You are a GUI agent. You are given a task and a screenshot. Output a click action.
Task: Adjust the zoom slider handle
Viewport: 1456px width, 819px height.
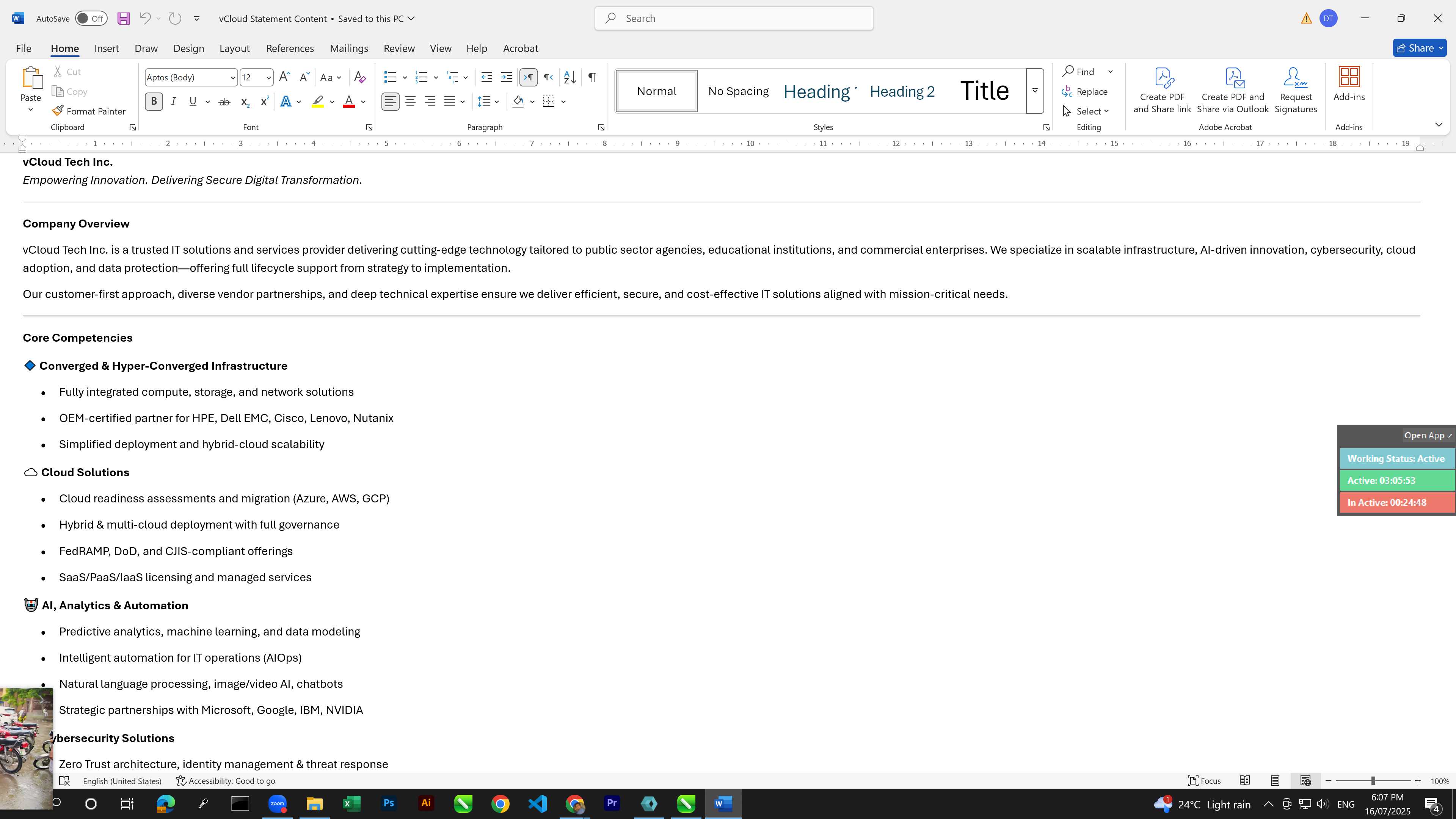pyautogui.click(x=1373, y=781)
